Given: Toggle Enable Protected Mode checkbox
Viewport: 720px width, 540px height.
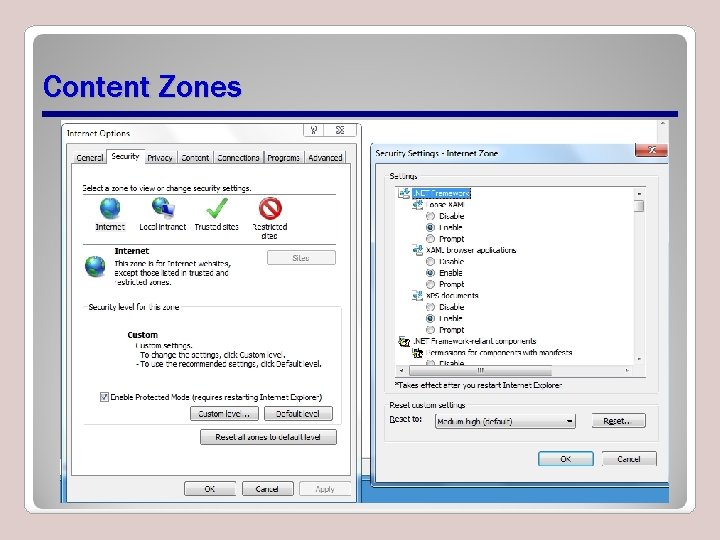Looking at the screenshot, I should 104,397.
